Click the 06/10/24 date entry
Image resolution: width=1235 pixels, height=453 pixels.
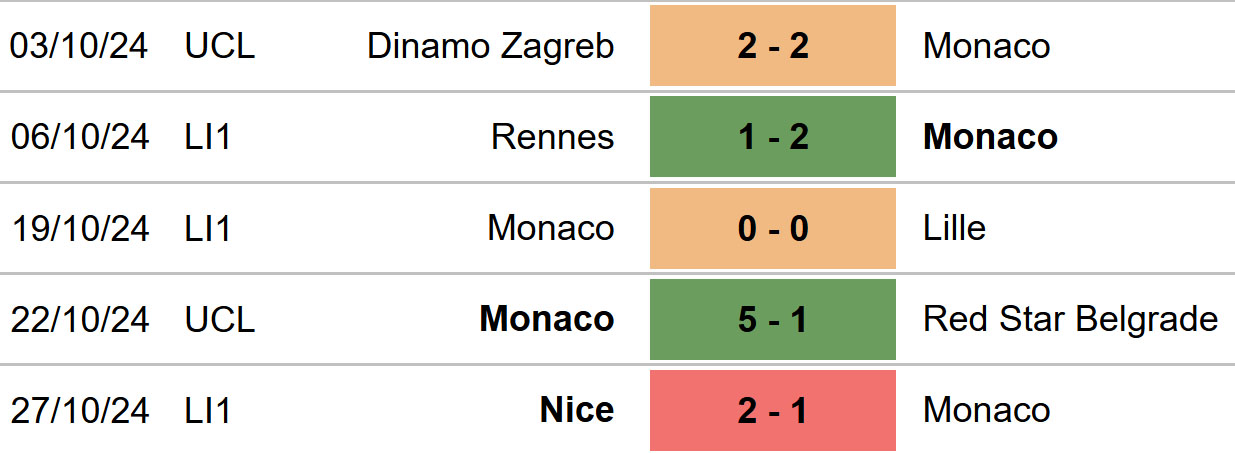[80, 137]
